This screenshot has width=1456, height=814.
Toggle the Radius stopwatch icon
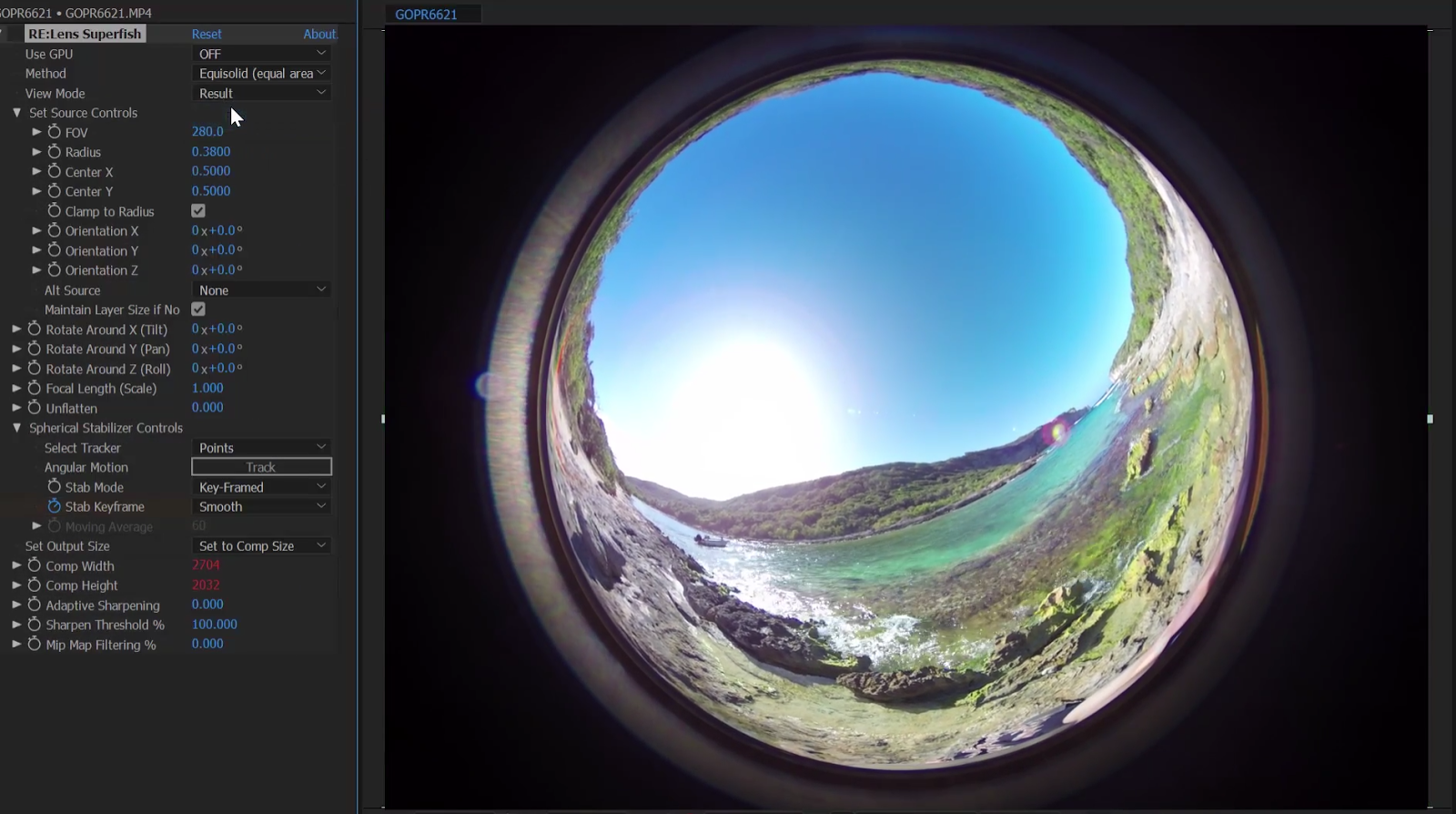55,151
